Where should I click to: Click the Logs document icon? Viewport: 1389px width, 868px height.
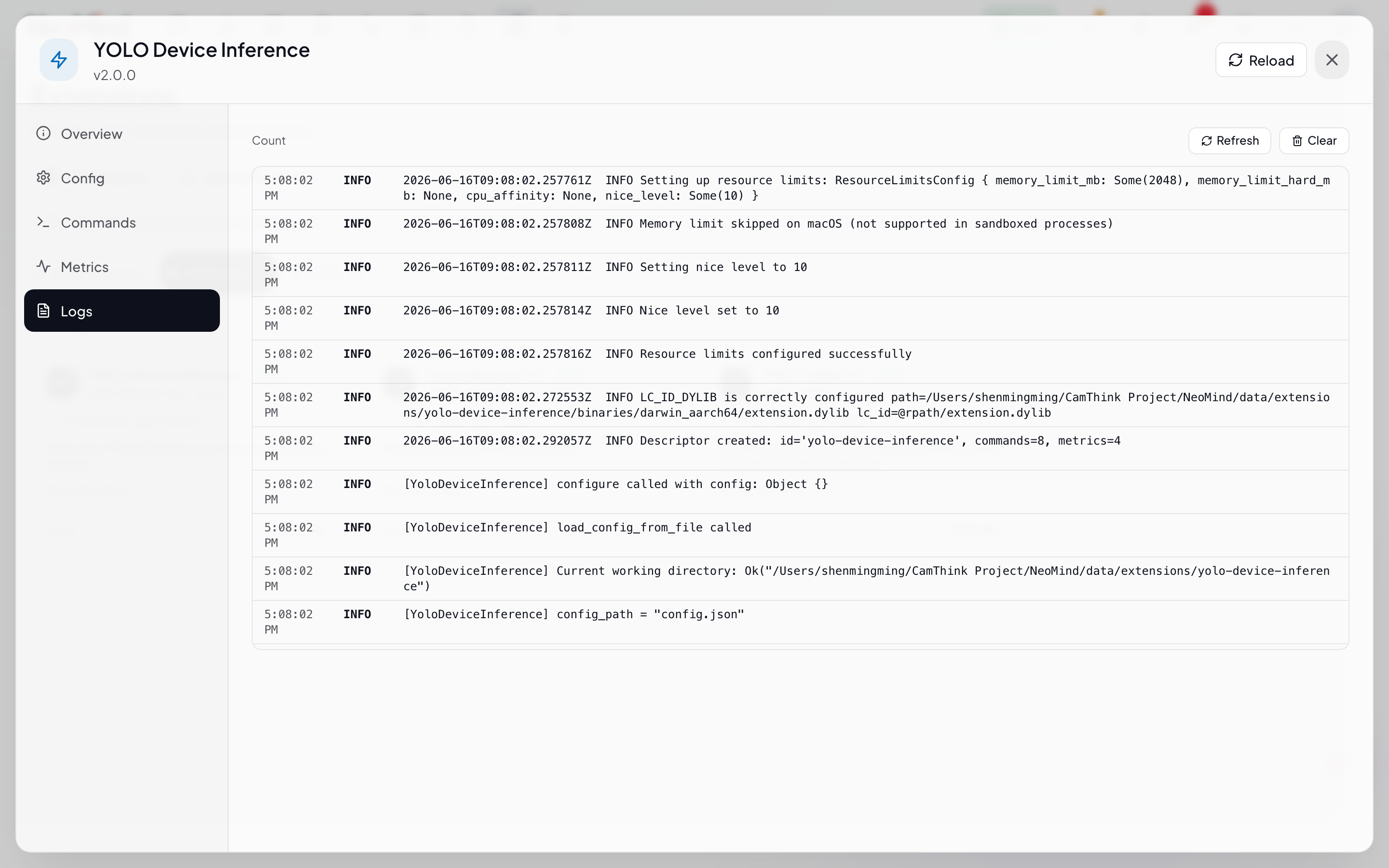click(43, 311)
